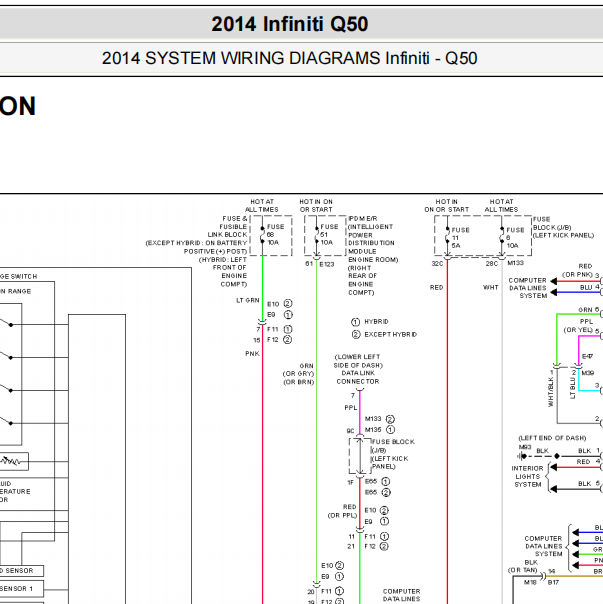Click the 'PPL (OR YEL)' wire label
603x604 pixels.
pos(578,325)
